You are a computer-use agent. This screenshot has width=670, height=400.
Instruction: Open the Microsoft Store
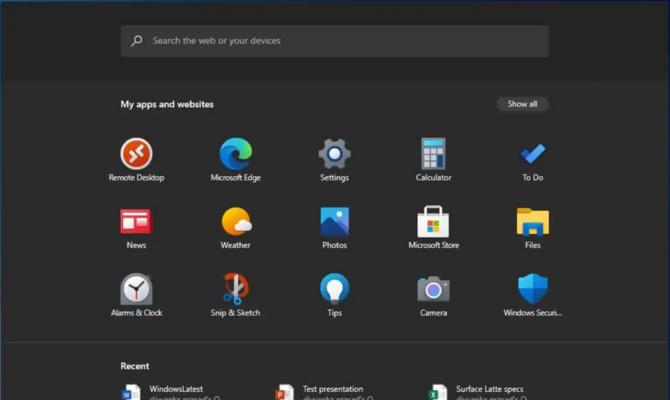click(433, 227)
